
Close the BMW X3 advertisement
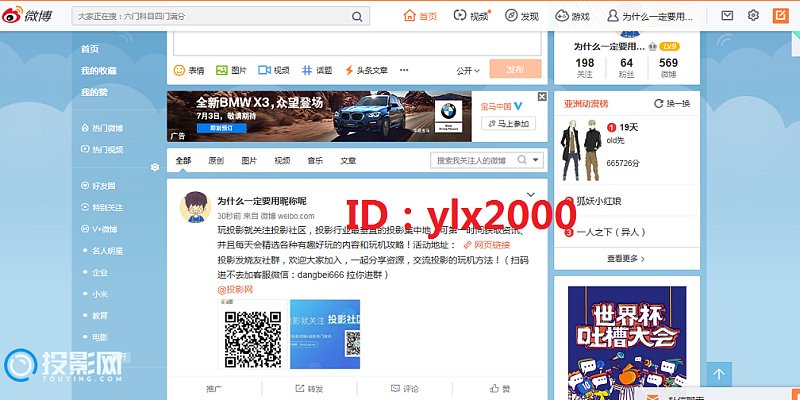[x=542, y=96]
